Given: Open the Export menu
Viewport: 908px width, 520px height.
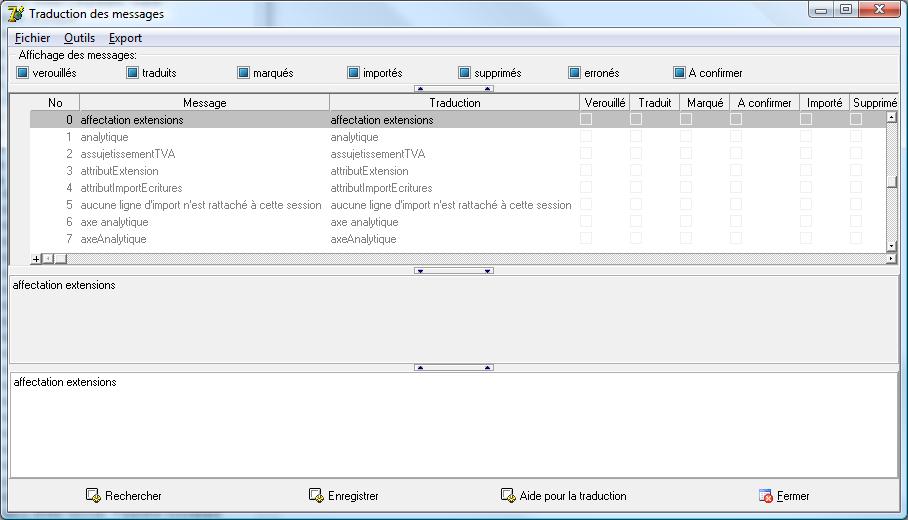Looking at the screenshot, I should tap(125, 38).
